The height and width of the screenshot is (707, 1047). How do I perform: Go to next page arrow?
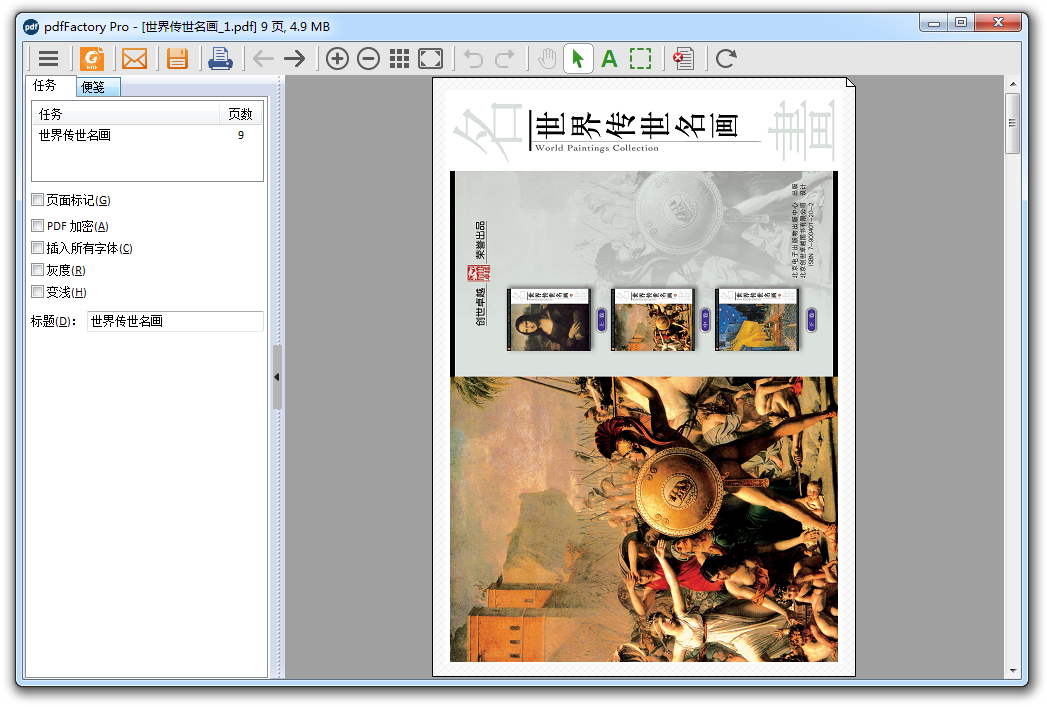(294, 59)
